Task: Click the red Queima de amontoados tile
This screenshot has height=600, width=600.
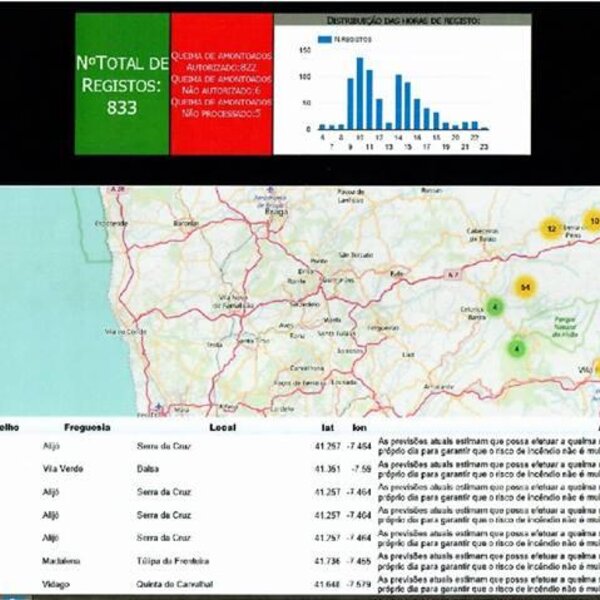Action: pyautogui.click(x=221, y=84)
